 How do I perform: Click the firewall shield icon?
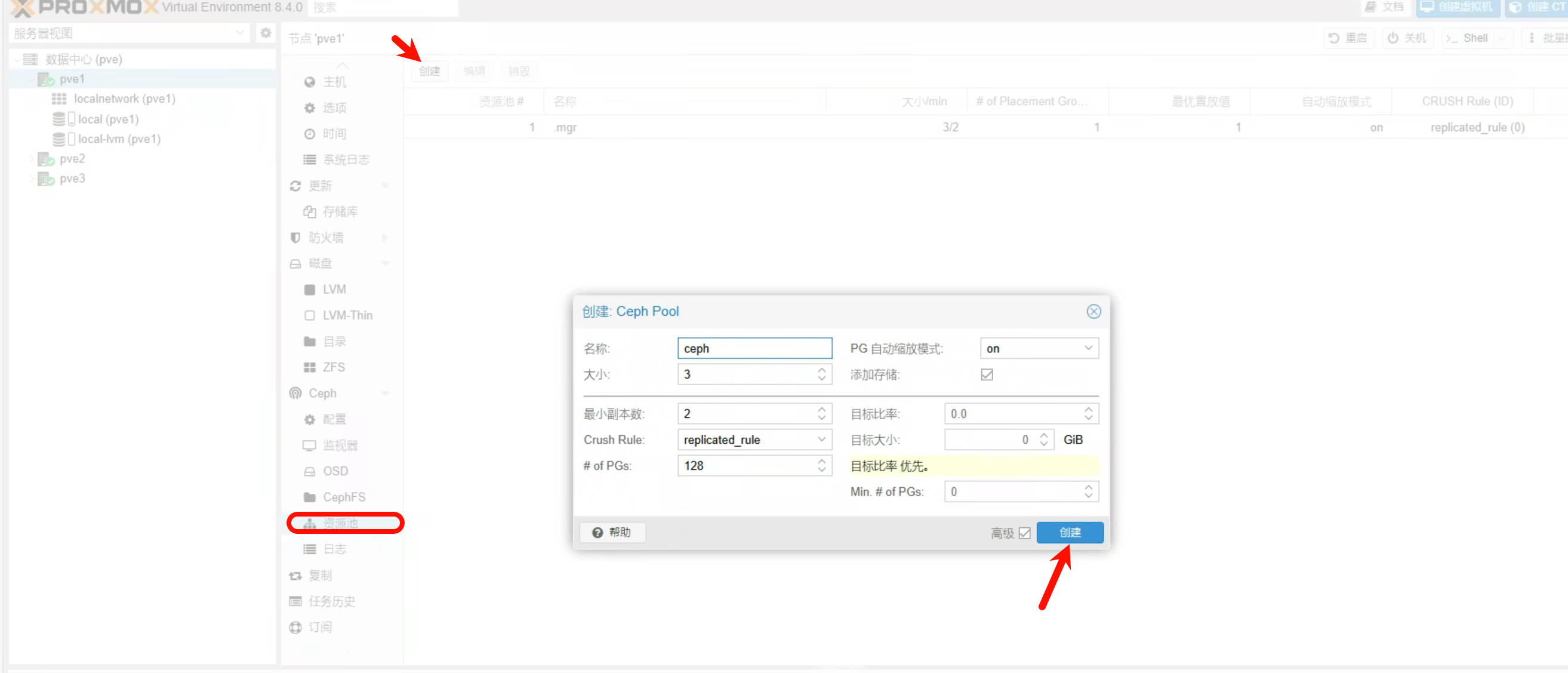[x=295, y=238]
